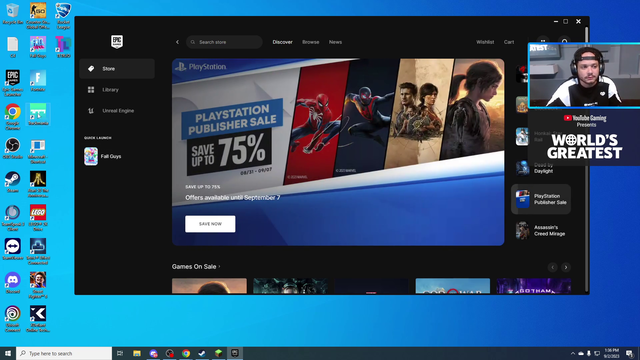The image size is (640, 360).
Task: Select the Discover tab
Action: [282, 42]
